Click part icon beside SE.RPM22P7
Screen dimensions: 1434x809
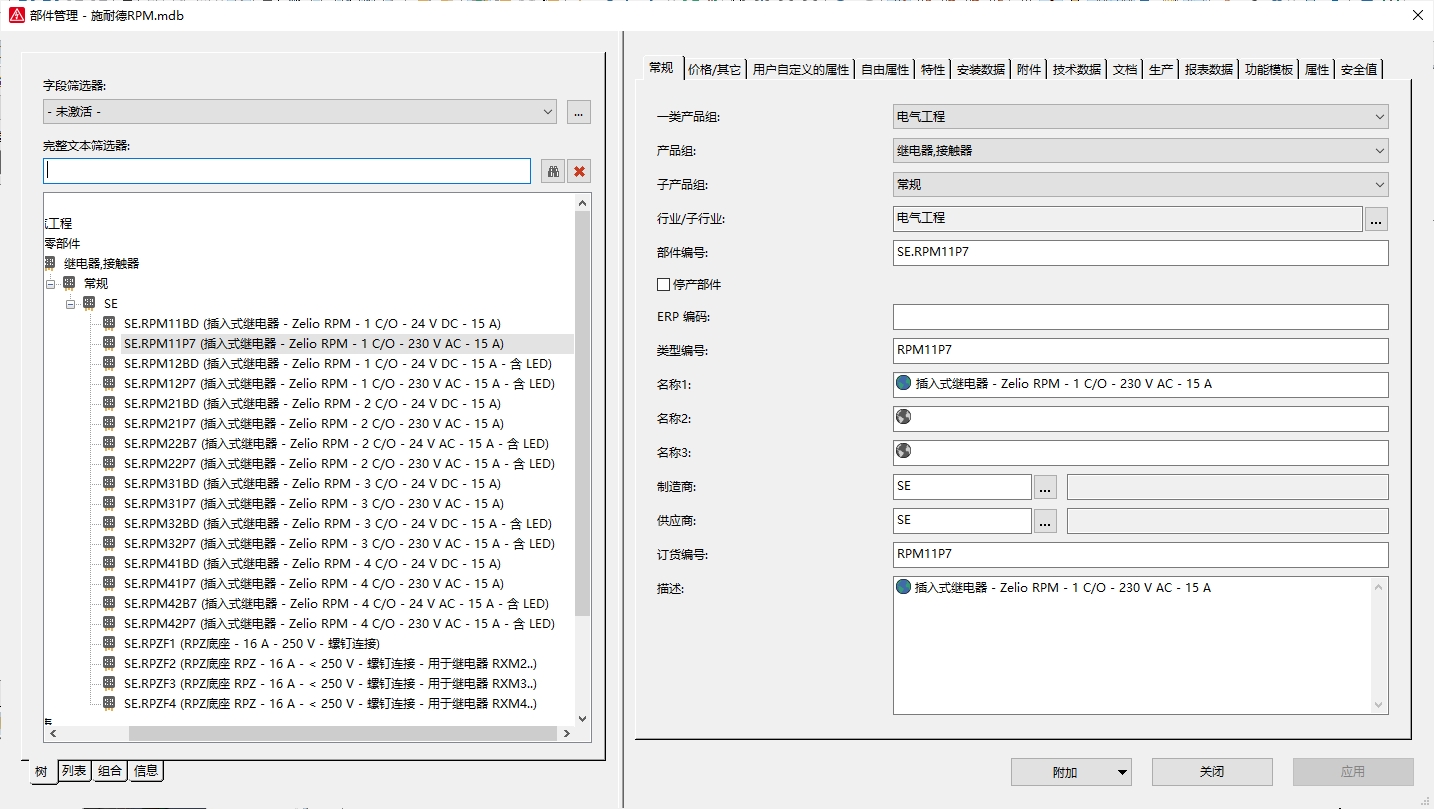pyautogui.click(x=109, y=463)
